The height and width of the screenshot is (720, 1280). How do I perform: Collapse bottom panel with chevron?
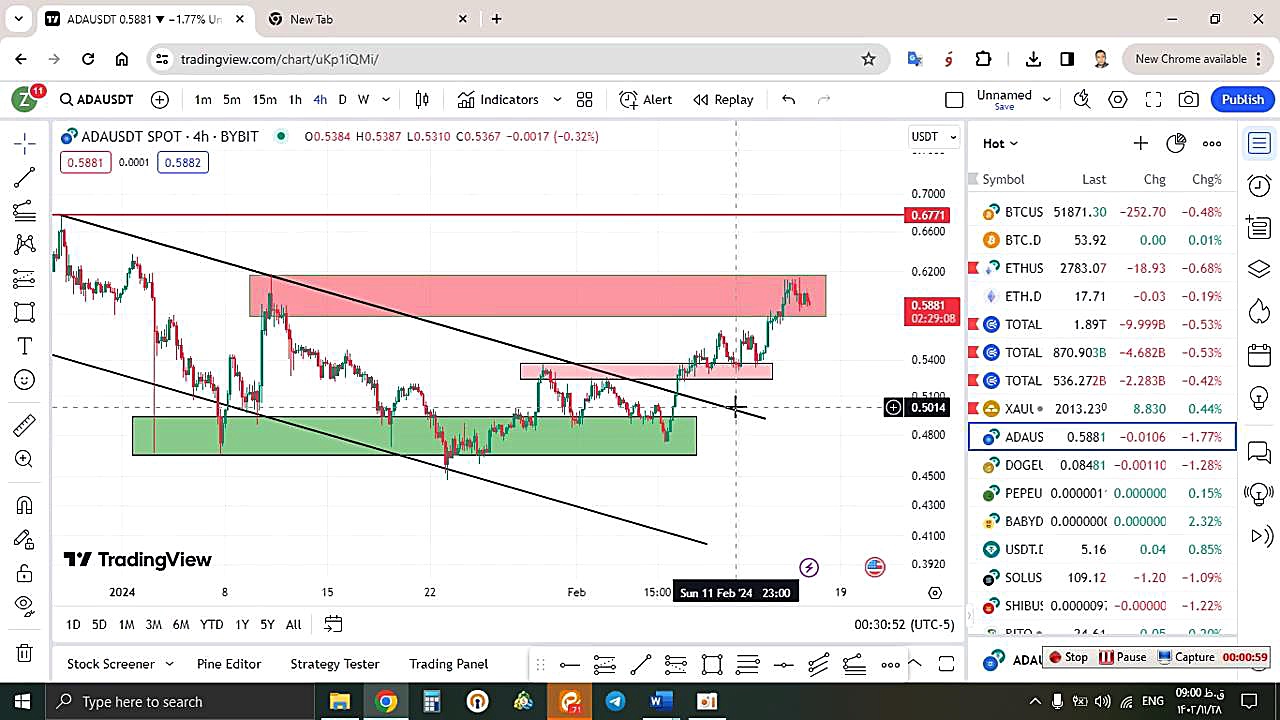[x=915, y=663]
